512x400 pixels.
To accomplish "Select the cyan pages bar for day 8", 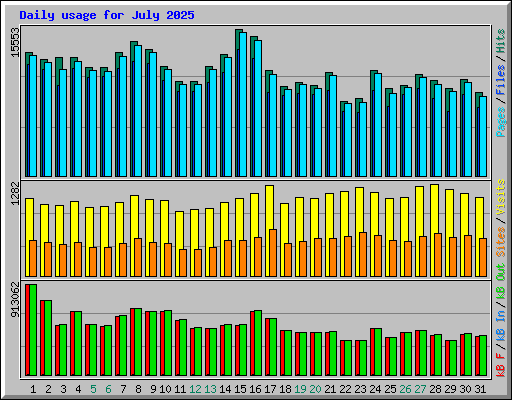I will [x=138, y=111].
